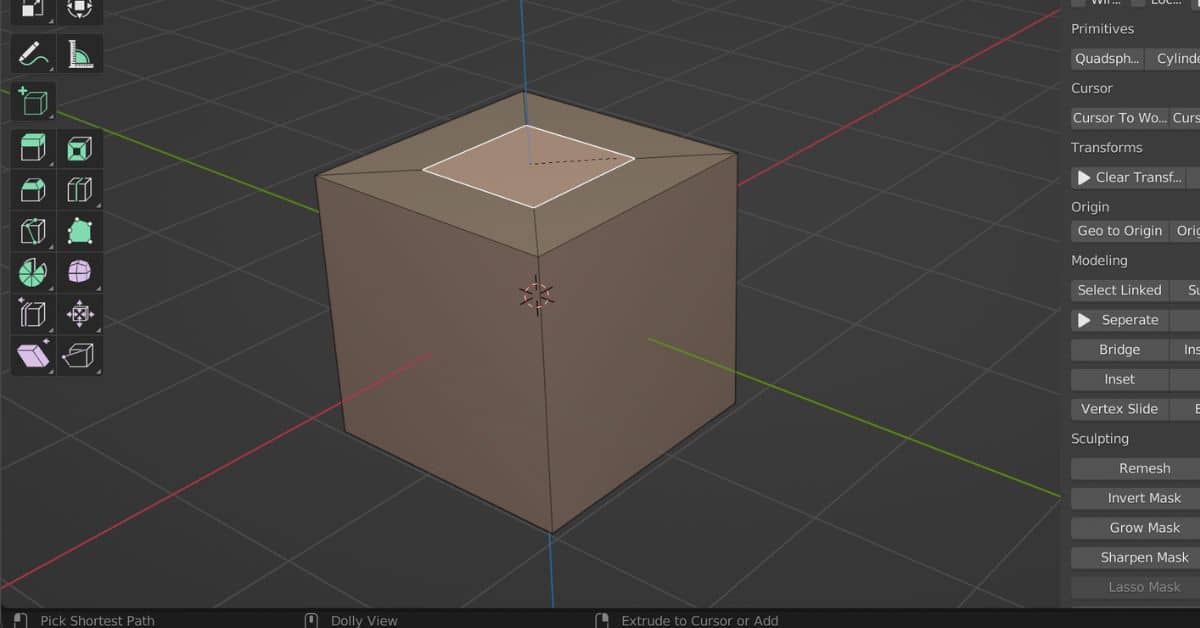Add a Cylinder primitive

tap(1173, 59)
